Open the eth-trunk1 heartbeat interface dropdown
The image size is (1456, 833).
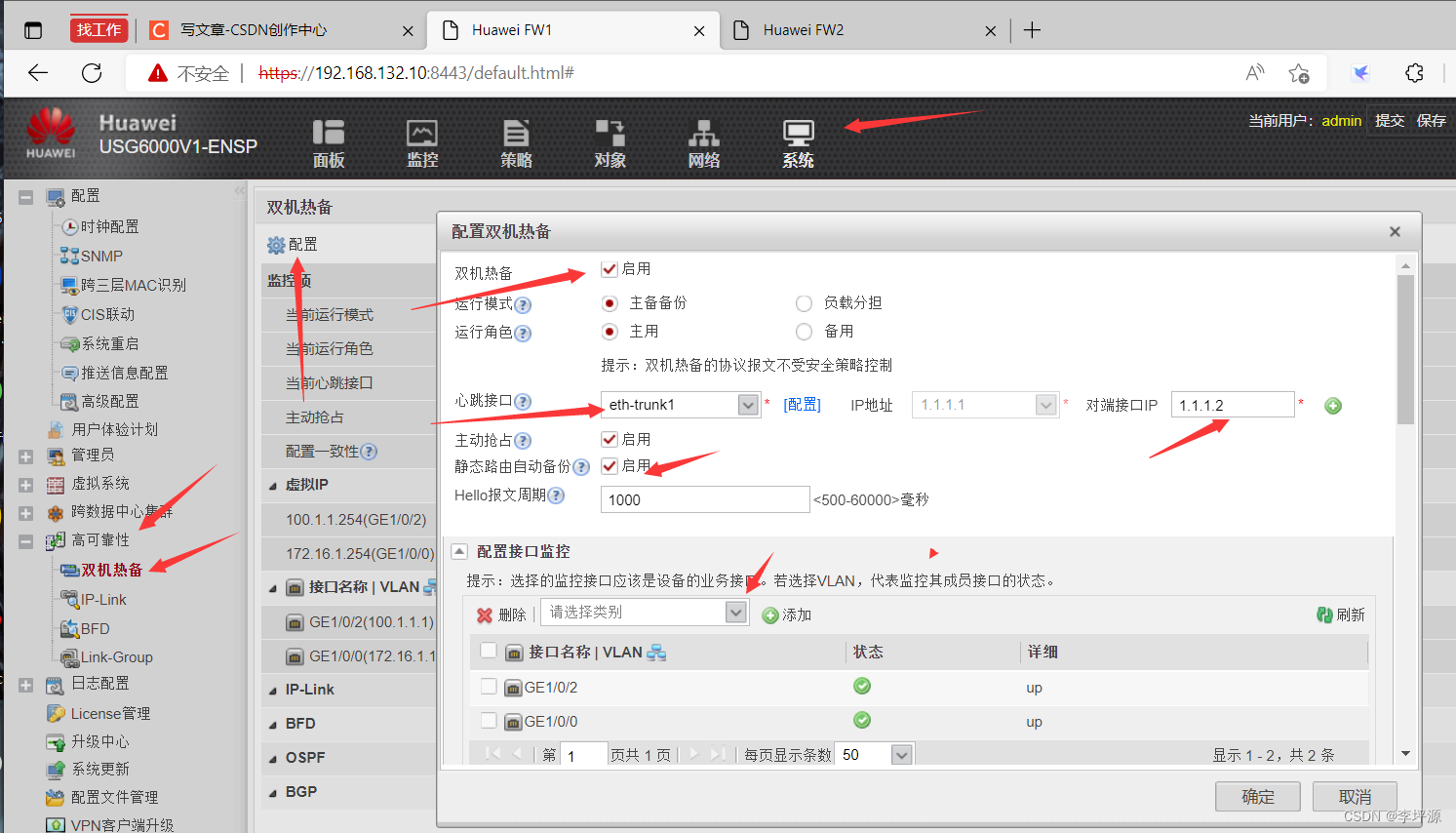(748, 405)
